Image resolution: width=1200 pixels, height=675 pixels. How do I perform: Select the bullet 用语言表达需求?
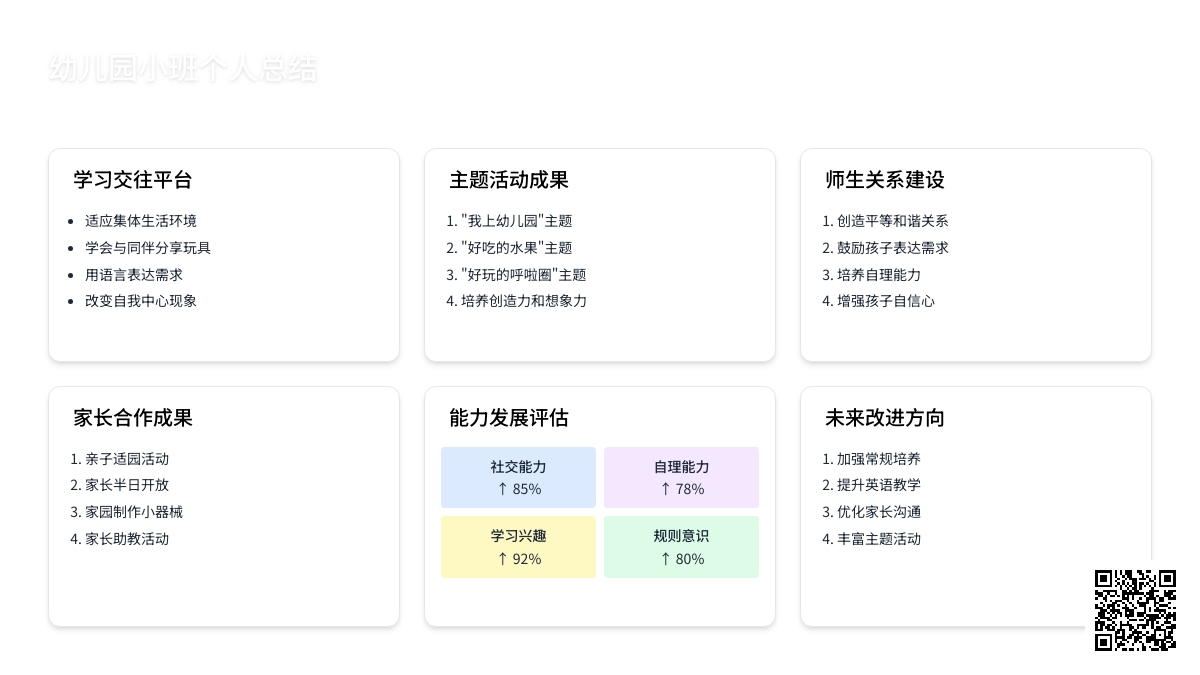[x=134, y=275]
